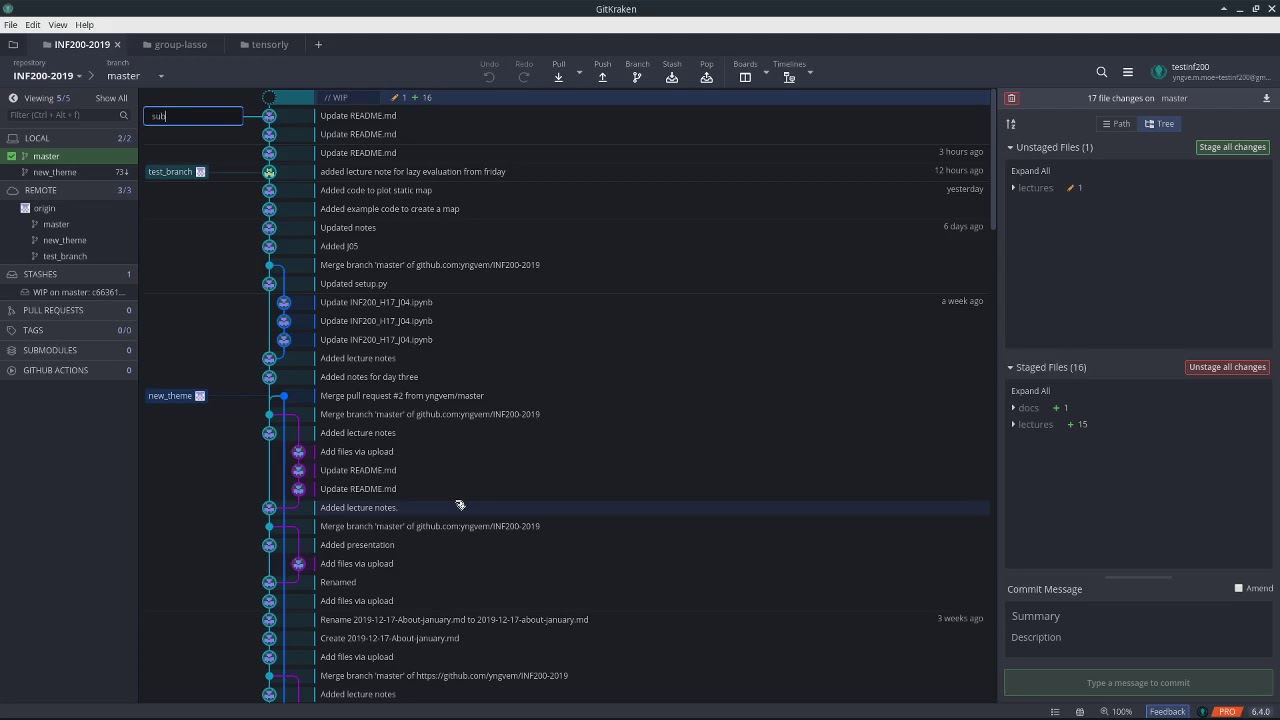Image resolution: width=1280 pixels, height=720 pixels.
Task: Collapse the Unstaged Files section
Action: tap(1010, 147)
